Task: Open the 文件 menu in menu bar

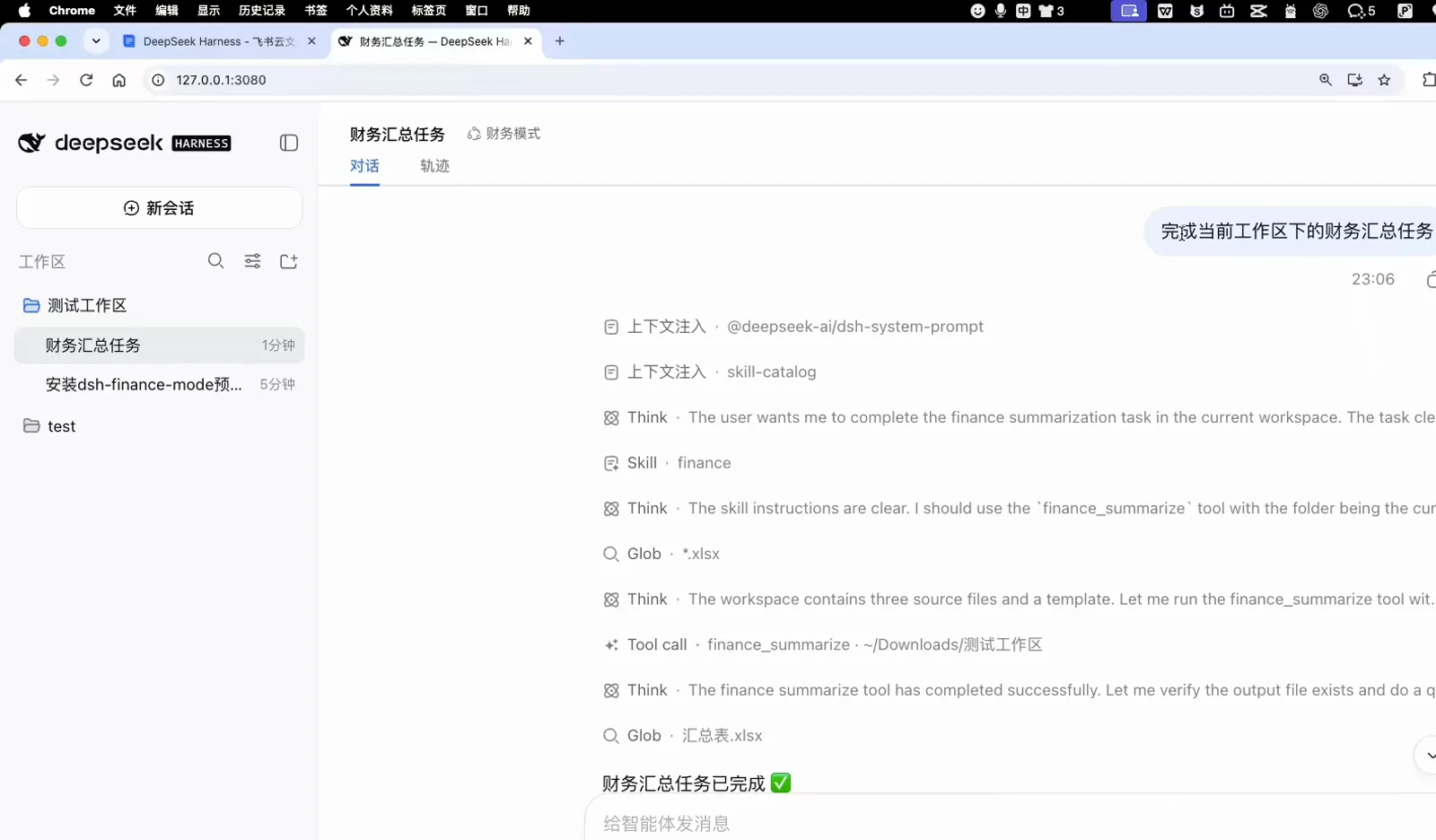Action: coord(125,11)
